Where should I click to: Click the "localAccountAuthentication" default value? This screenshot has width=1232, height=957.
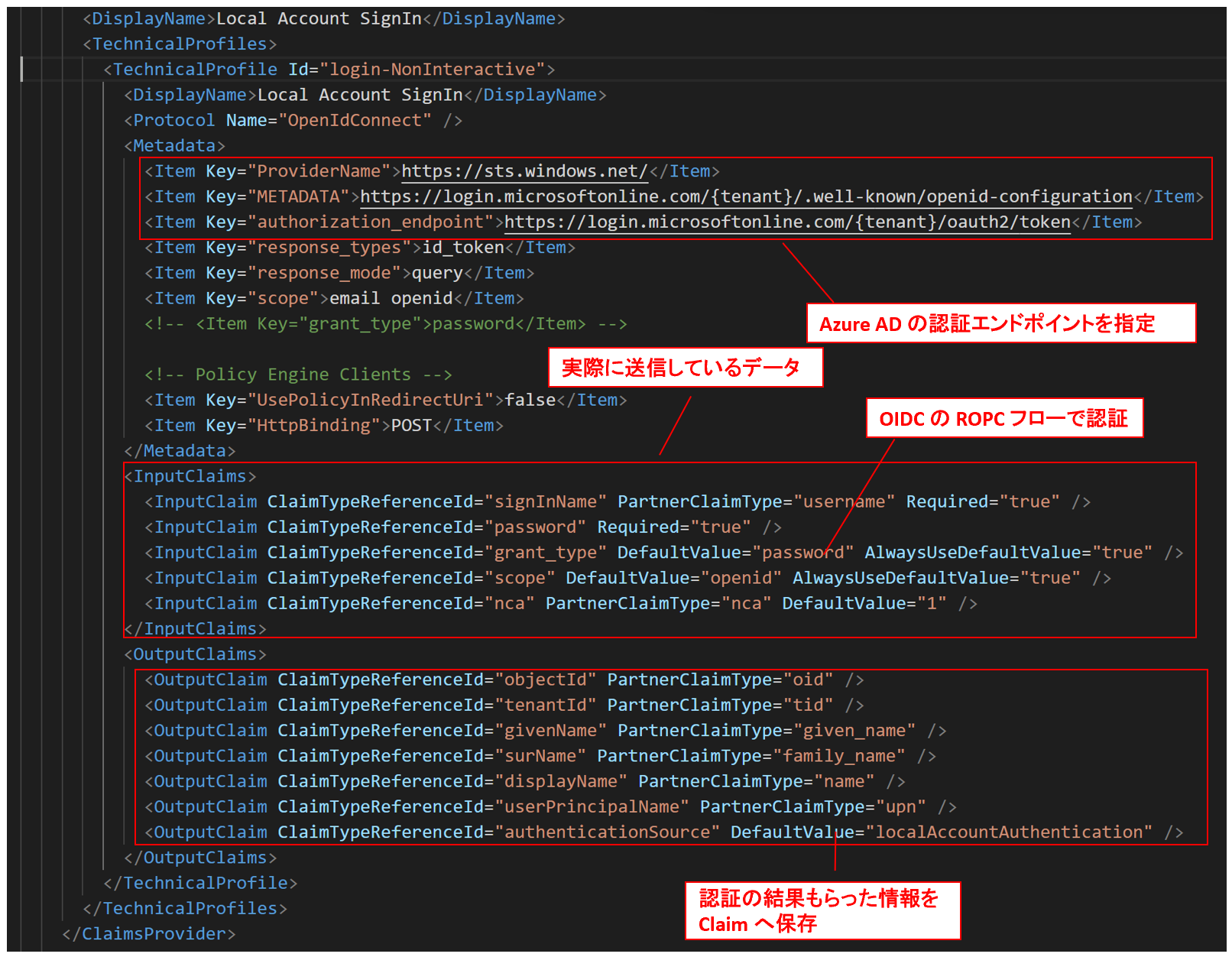tap(1008, 832)
